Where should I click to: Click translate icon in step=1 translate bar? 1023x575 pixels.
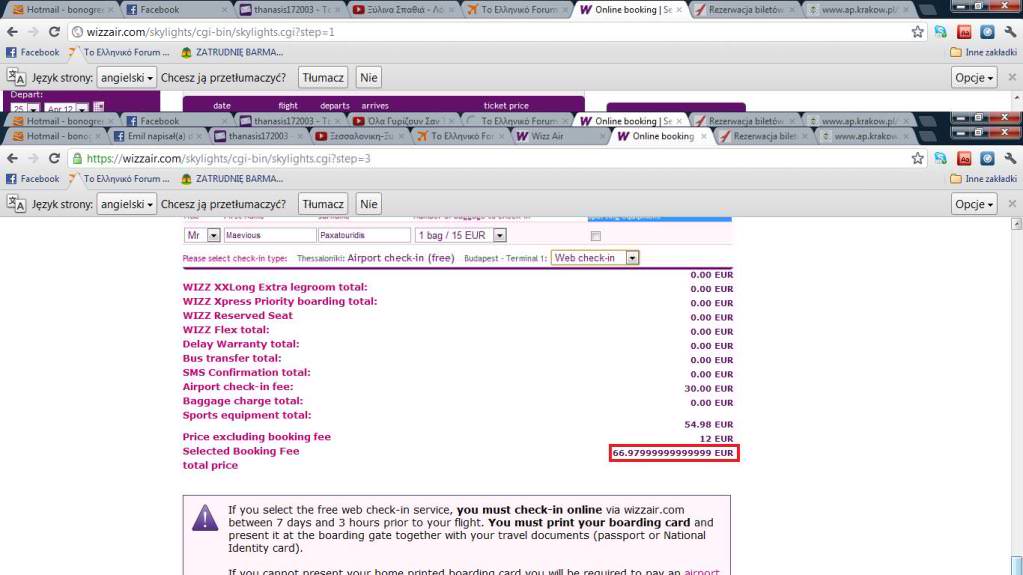(16, 78)
